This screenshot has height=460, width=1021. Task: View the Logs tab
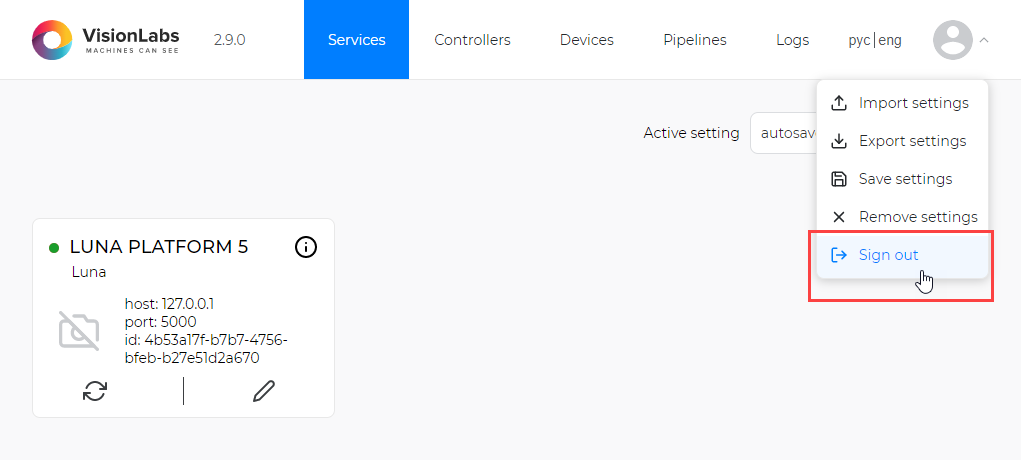click(x=792, y=40)
